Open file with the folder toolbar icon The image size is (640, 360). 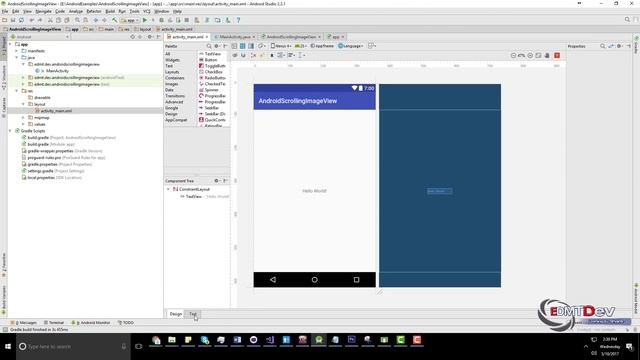click(x=4, y=20)
